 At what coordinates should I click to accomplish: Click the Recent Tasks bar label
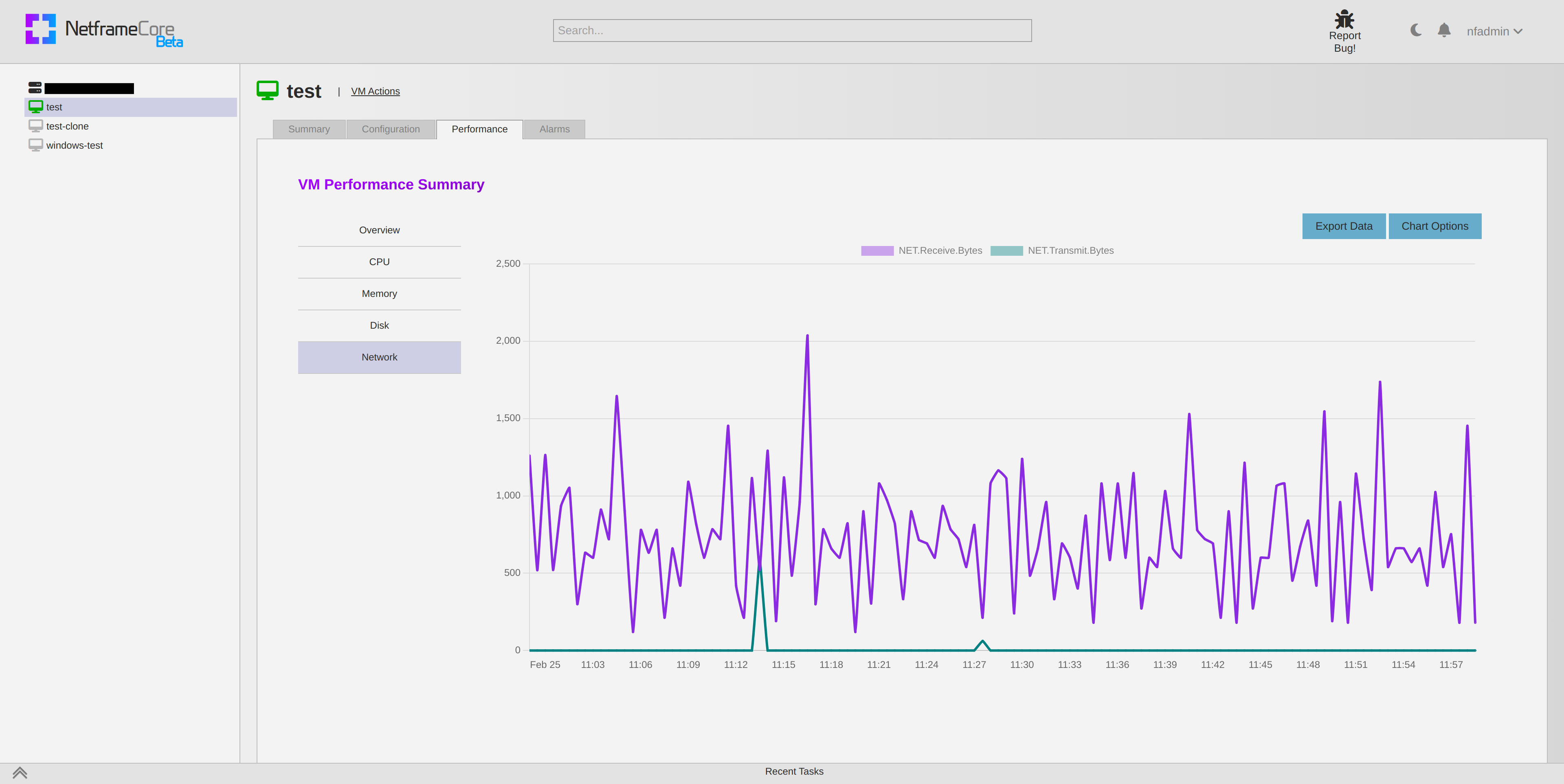794,771
